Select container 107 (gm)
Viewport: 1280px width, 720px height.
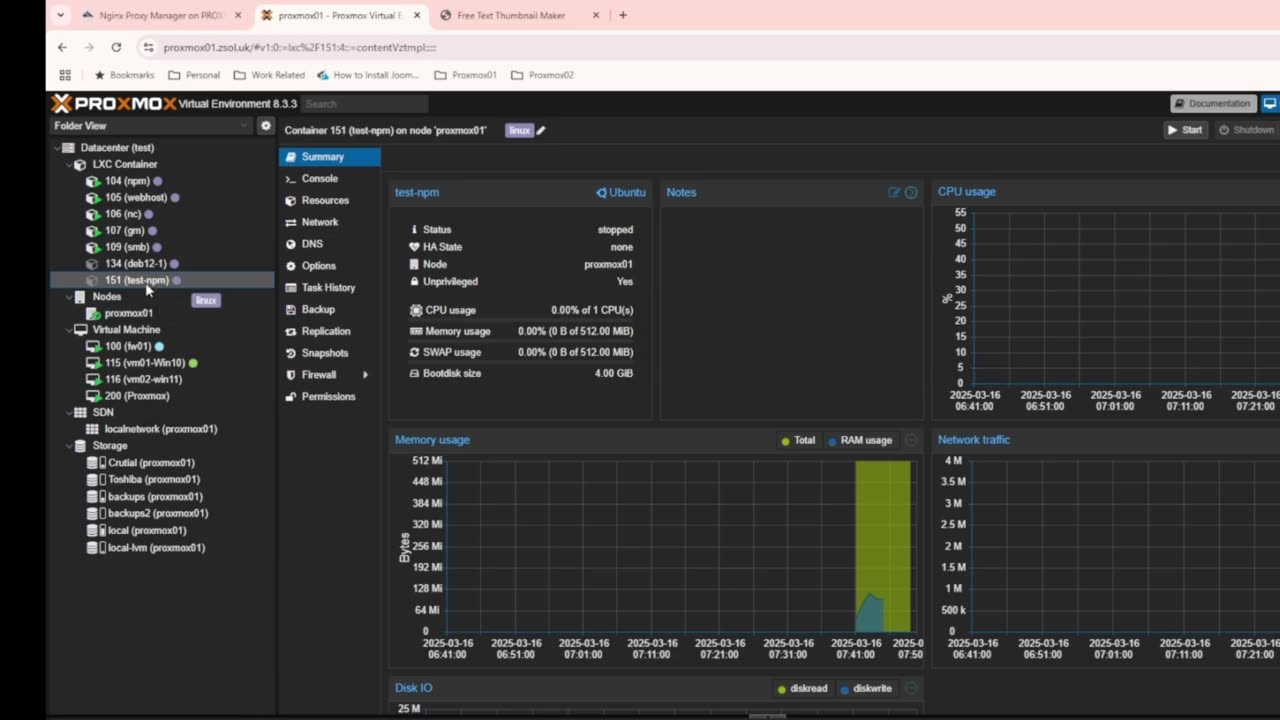[x=125, y=231]
